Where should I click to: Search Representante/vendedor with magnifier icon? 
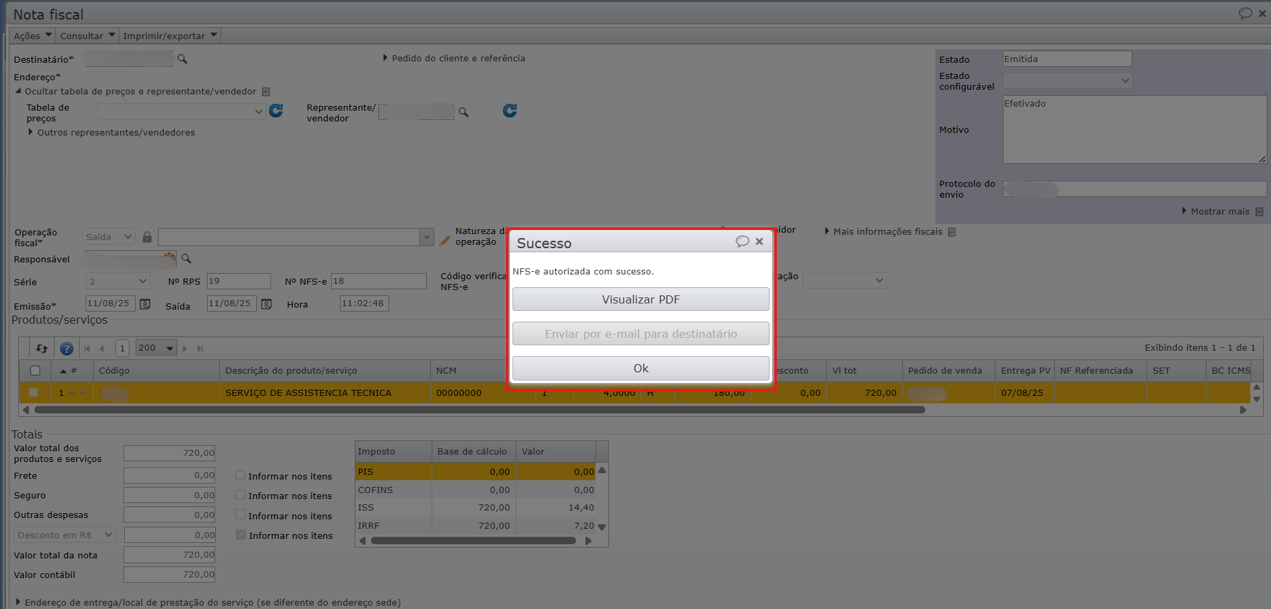pos(463,112)
